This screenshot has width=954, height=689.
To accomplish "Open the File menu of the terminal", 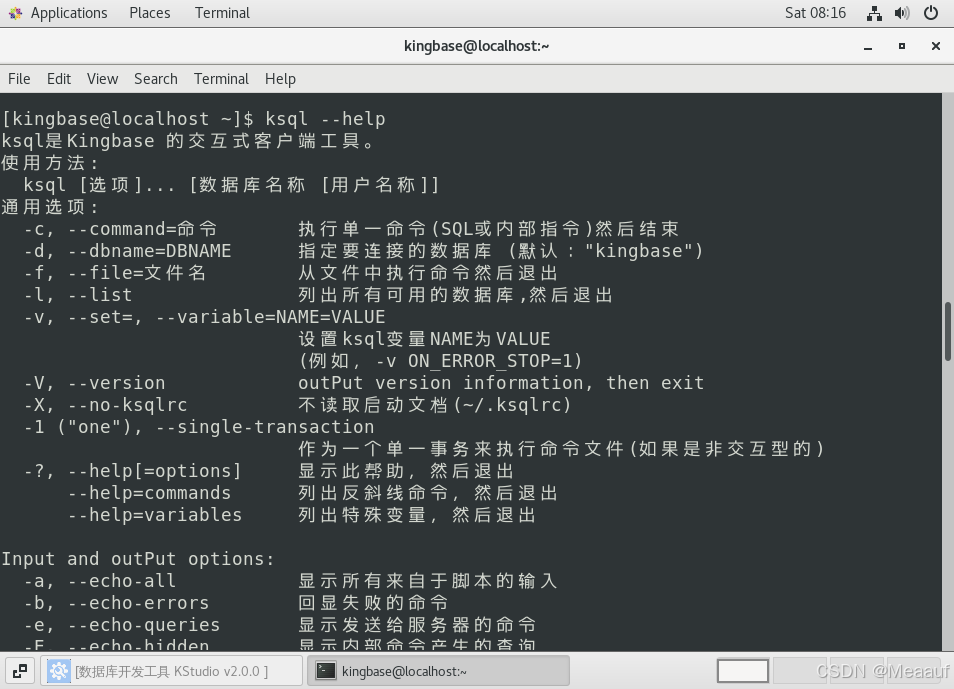I will 19,79.
